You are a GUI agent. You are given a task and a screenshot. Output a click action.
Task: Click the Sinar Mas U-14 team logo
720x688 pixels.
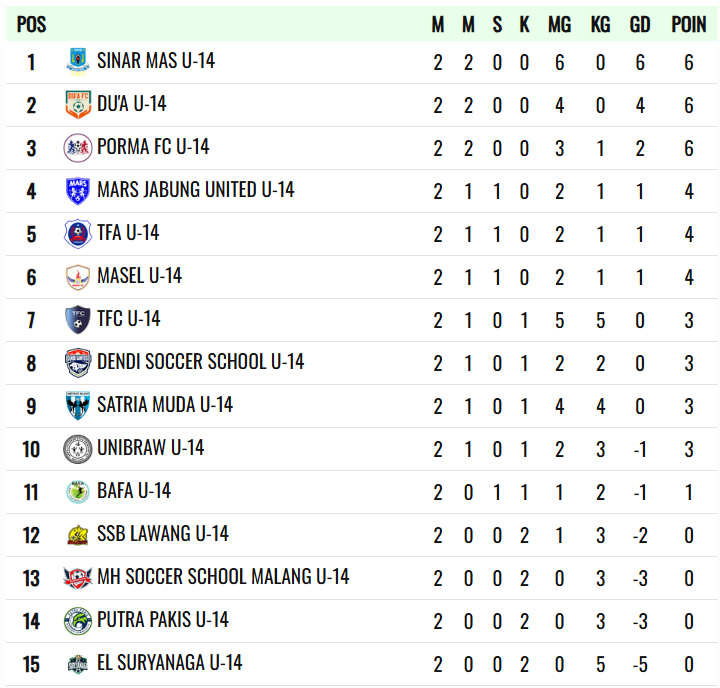(78, 61)
